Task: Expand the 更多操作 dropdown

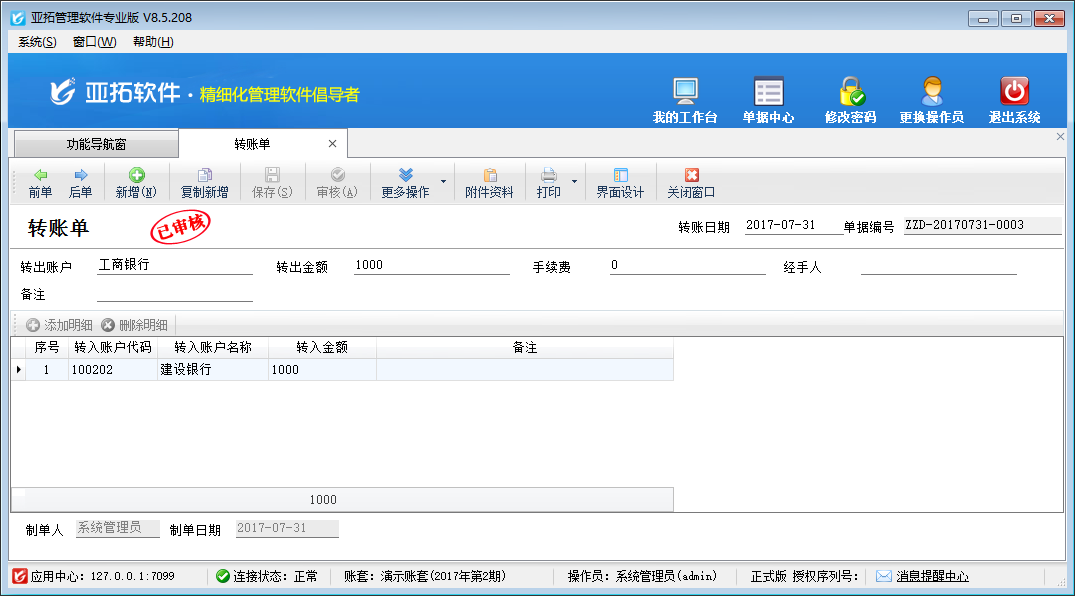Action: pyautogui.click(x=443, y=182)
